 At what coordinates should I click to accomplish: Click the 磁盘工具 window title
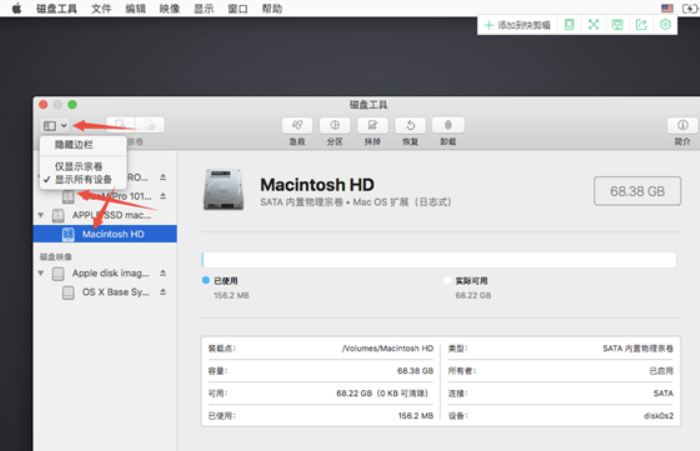(368, 105)
